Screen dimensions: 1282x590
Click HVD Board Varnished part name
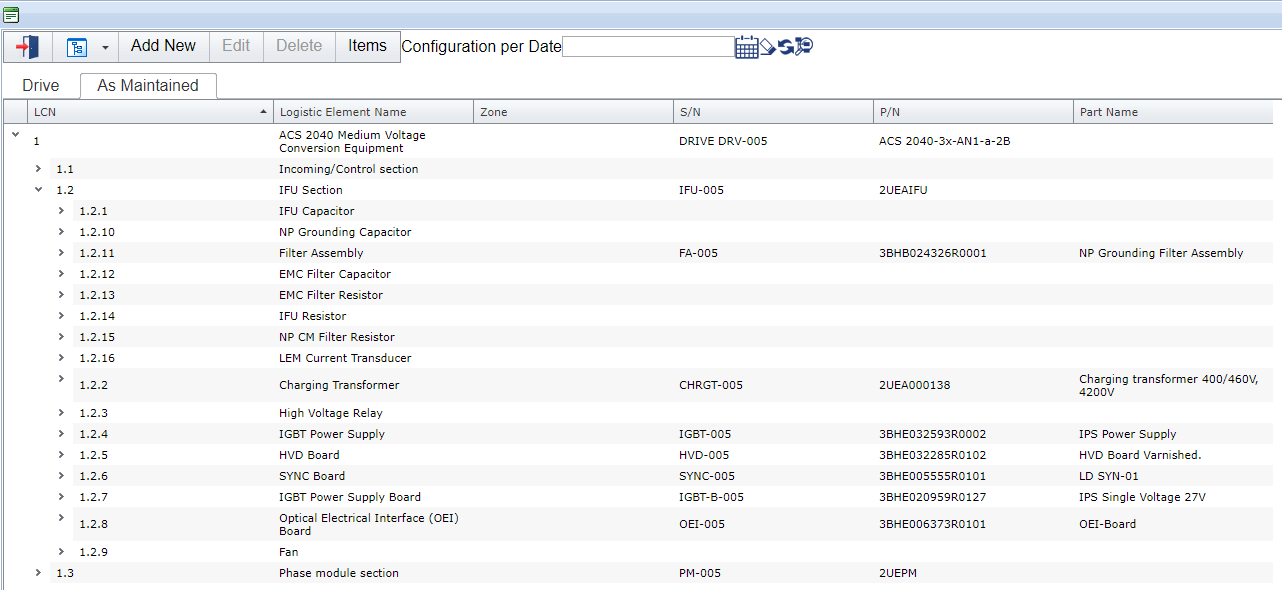pos(1140,455)
